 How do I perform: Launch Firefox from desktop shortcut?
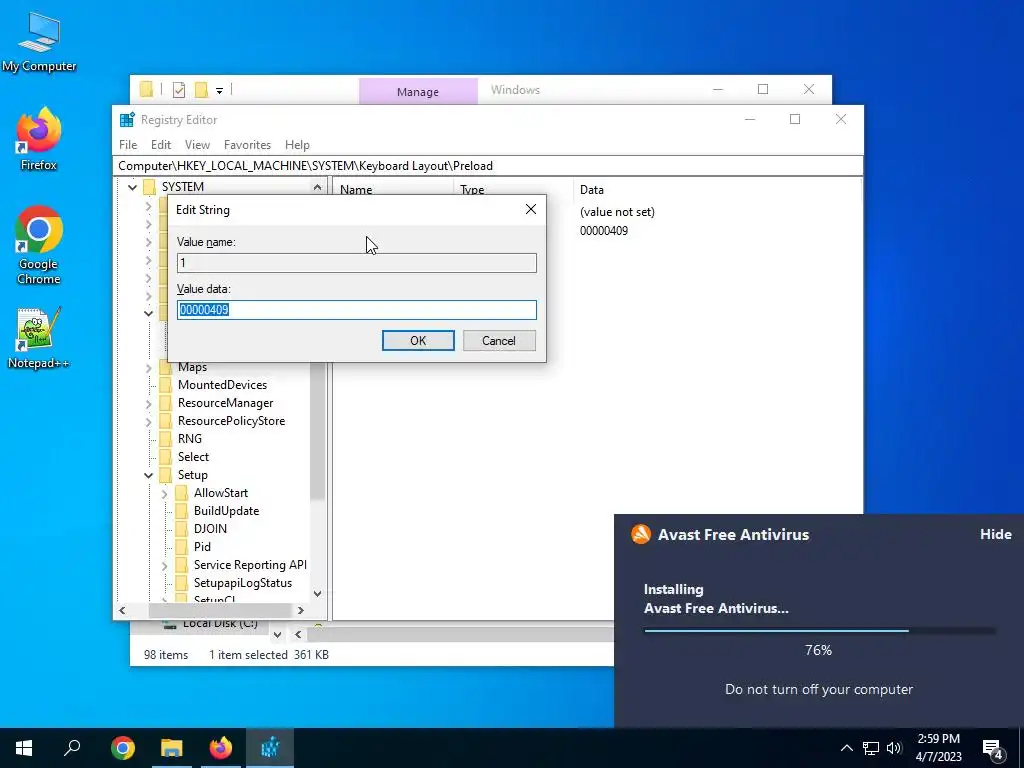[39, 138]
